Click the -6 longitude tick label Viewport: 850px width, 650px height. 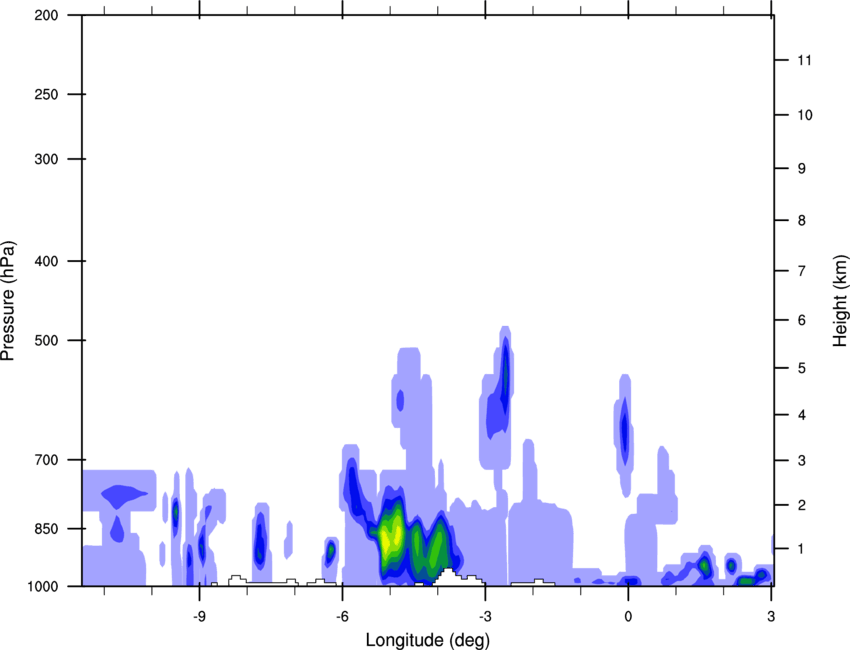pyautogui.click(x=342, y=616)
